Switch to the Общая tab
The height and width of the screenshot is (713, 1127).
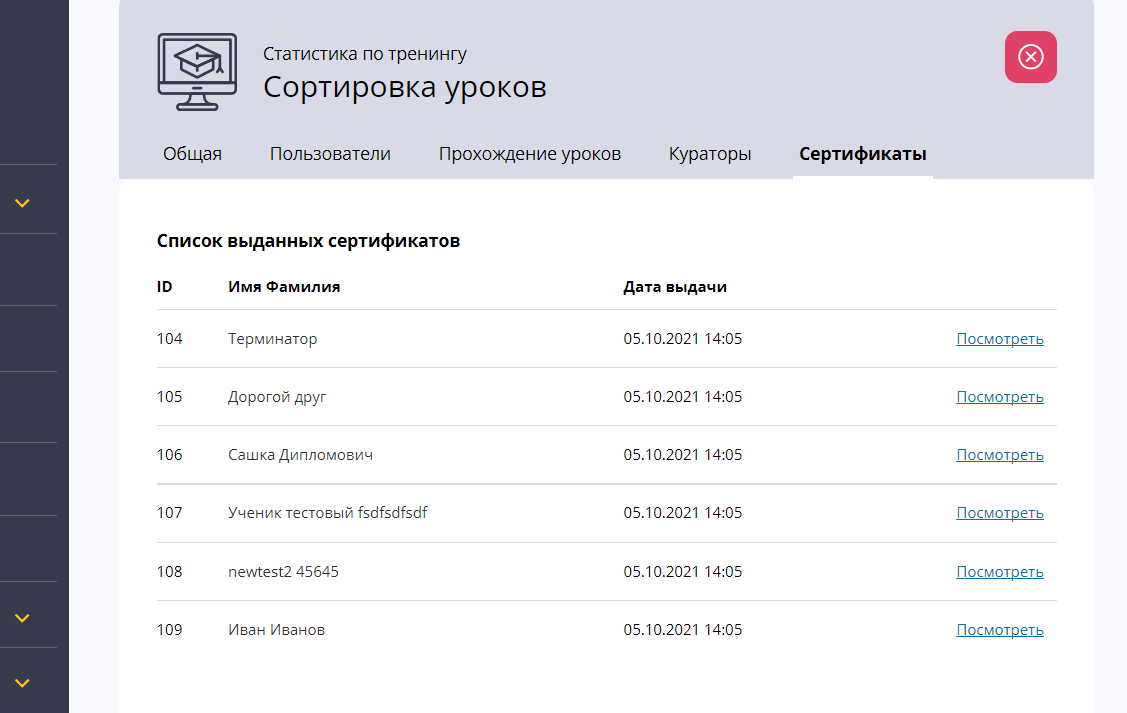click(x=193, y=154)
